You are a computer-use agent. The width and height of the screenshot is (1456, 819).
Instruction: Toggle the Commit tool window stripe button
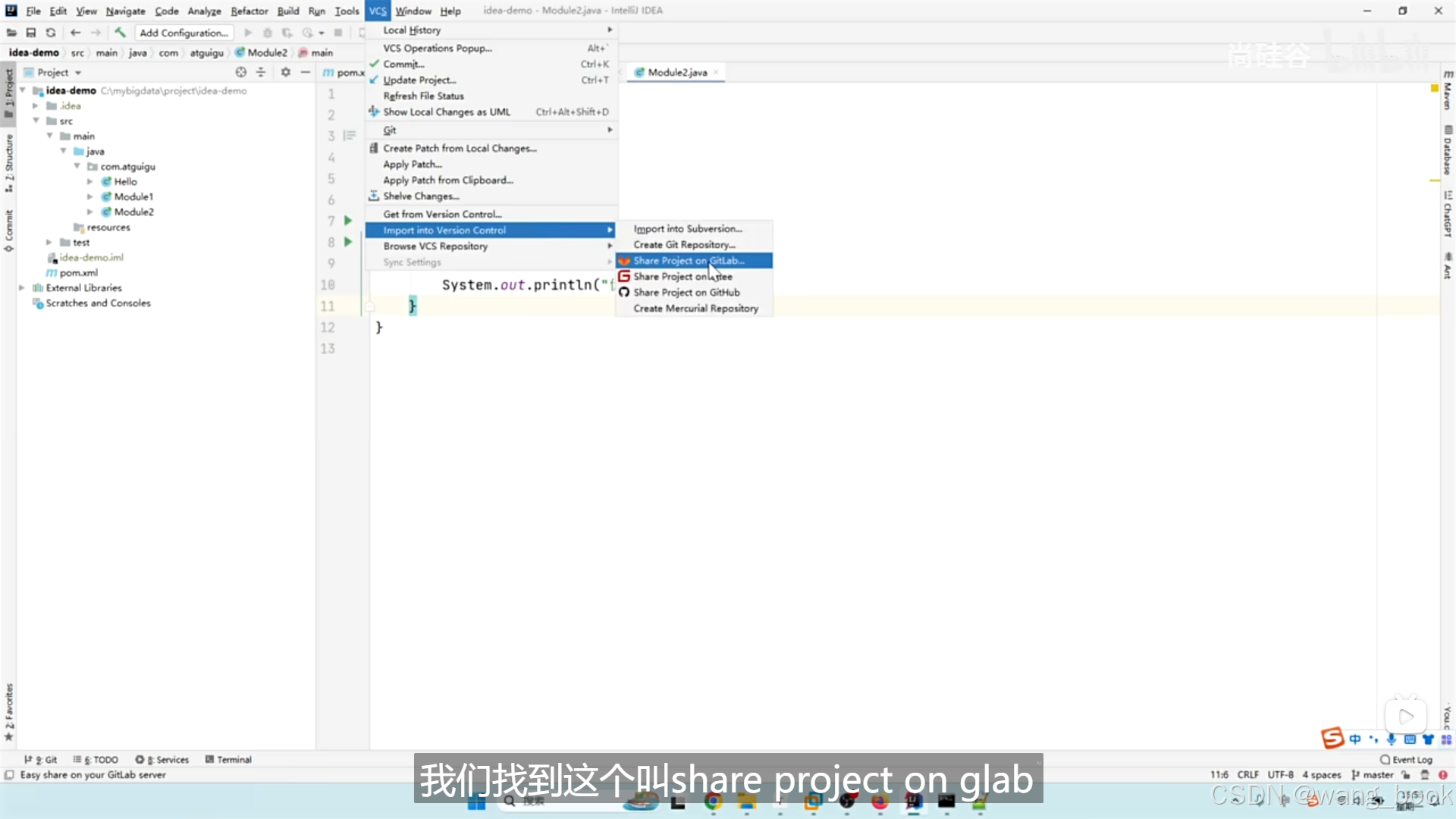tap(8, 231)
